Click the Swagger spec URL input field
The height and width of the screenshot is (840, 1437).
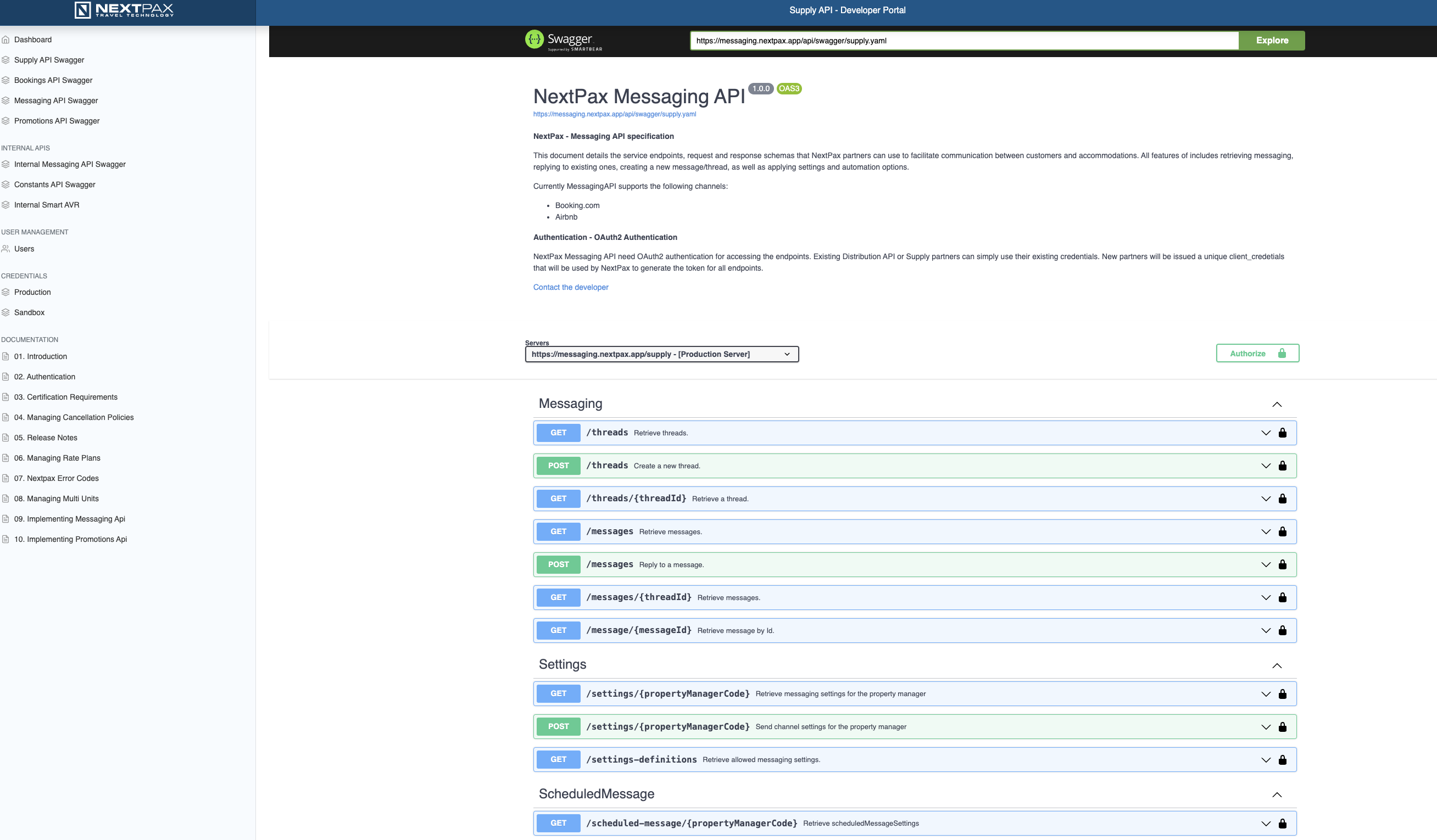coord(964,41)
